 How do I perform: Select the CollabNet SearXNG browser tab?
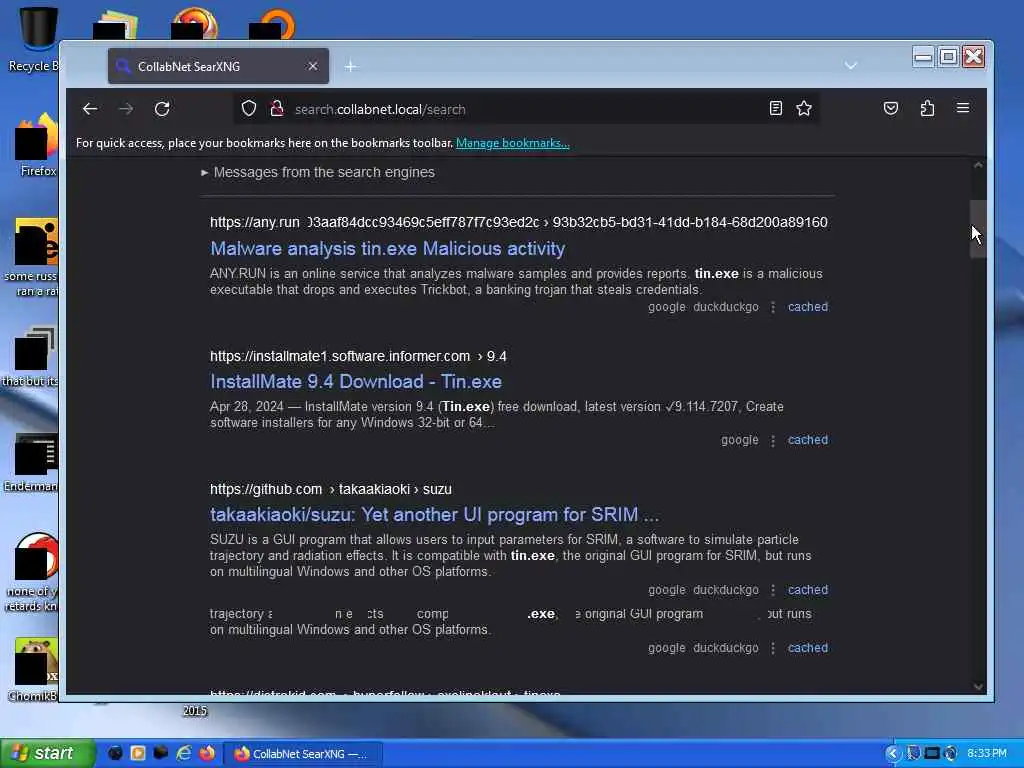(218, 66)
